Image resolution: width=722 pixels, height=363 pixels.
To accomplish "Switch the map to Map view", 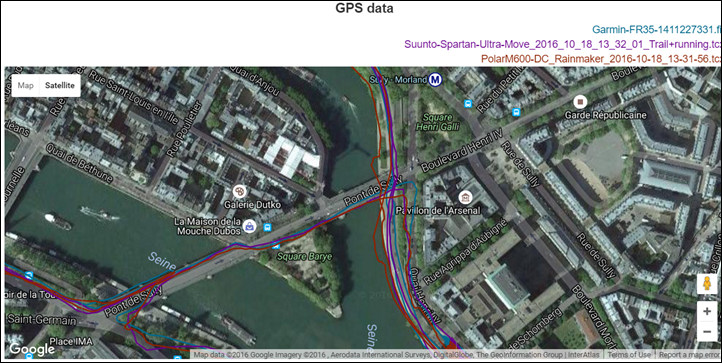I will (x=25, y=85).
